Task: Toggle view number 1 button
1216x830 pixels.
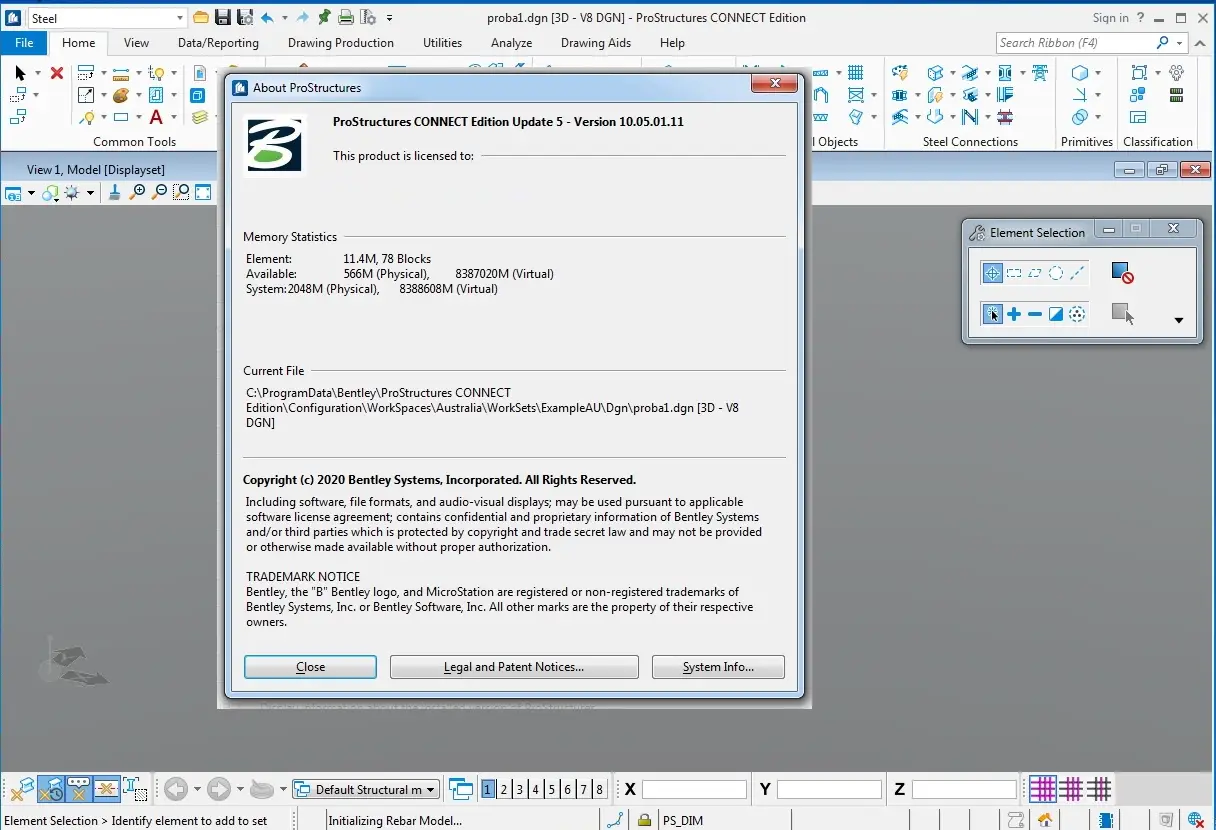Action: (x=488, y=789)
